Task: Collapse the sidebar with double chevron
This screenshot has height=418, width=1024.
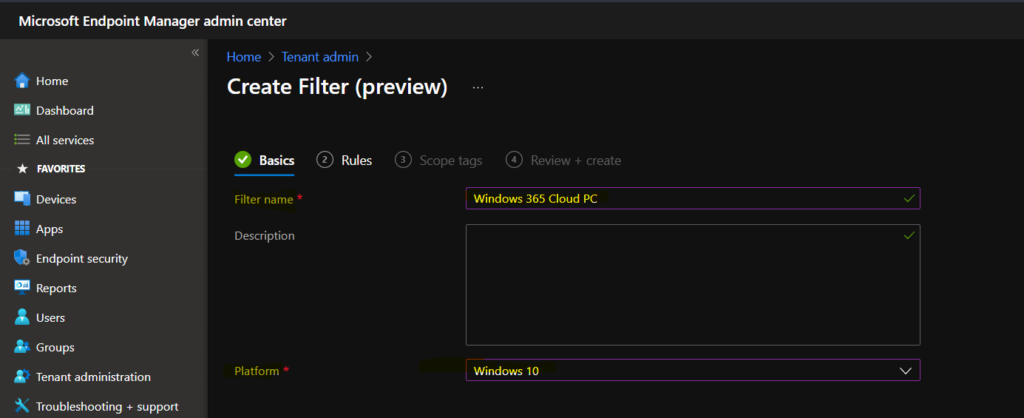Action: 195,52
